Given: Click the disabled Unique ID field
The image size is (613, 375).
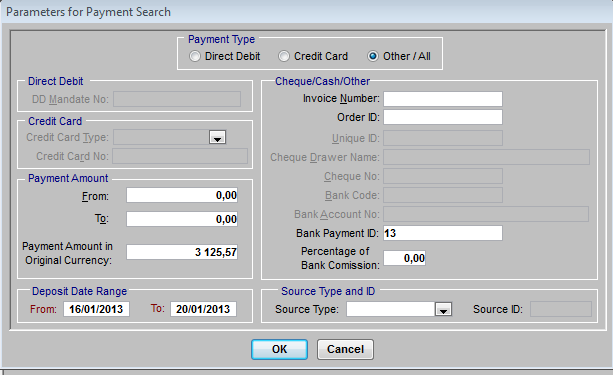Looking at the screenshot, I should (x=443, y=138).
